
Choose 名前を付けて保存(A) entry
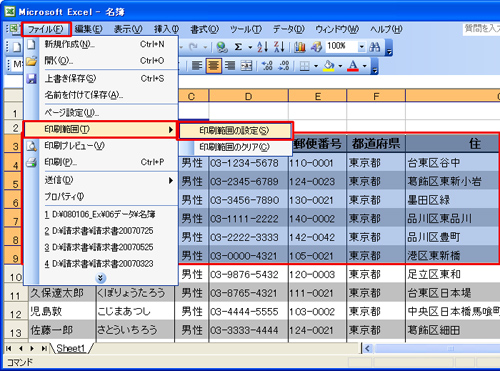click(x=101, y=95)
